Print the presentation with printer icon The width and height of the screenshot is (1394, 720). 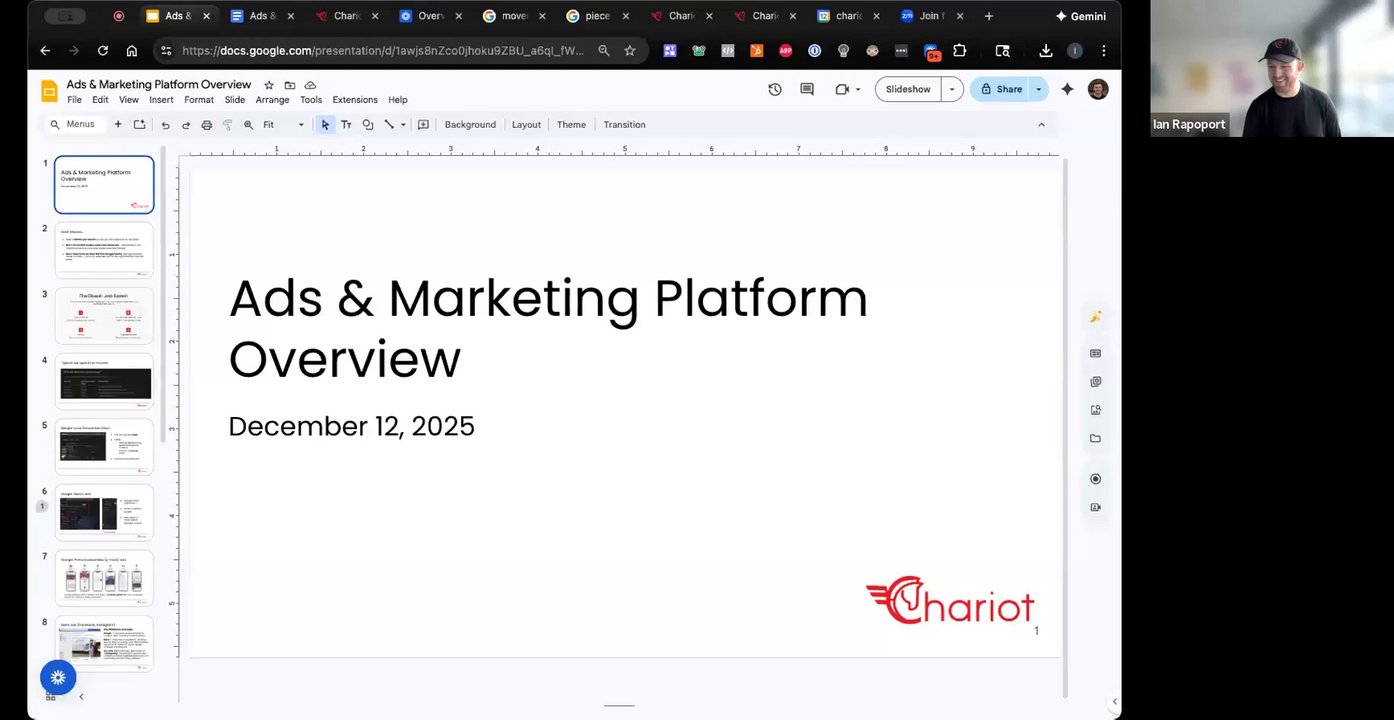click(207, 125)
